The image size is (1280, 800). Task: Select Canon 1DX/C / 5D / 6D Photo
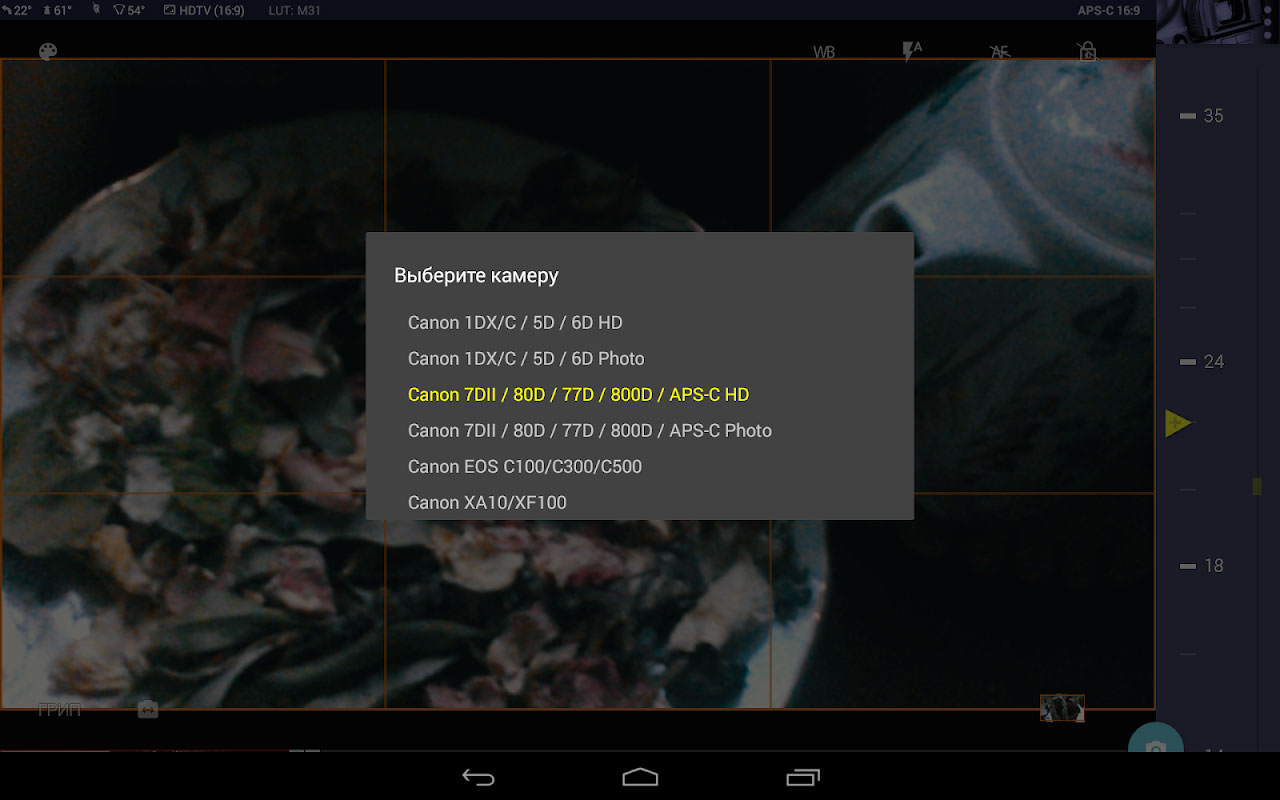639,359
